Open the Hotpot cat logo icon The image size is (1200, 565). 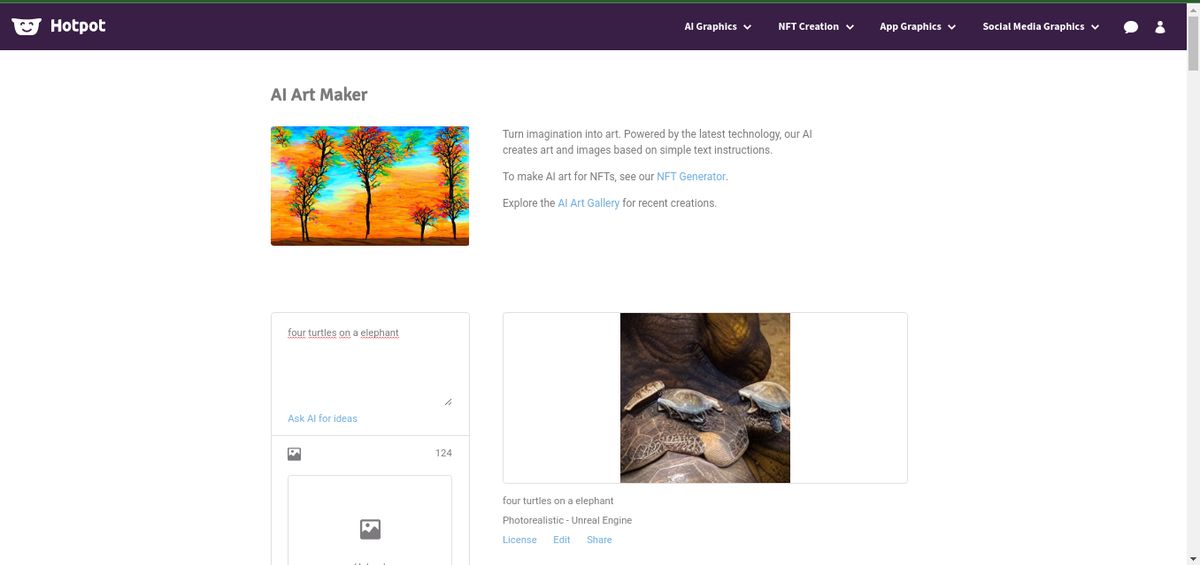(x=26, y=27)
